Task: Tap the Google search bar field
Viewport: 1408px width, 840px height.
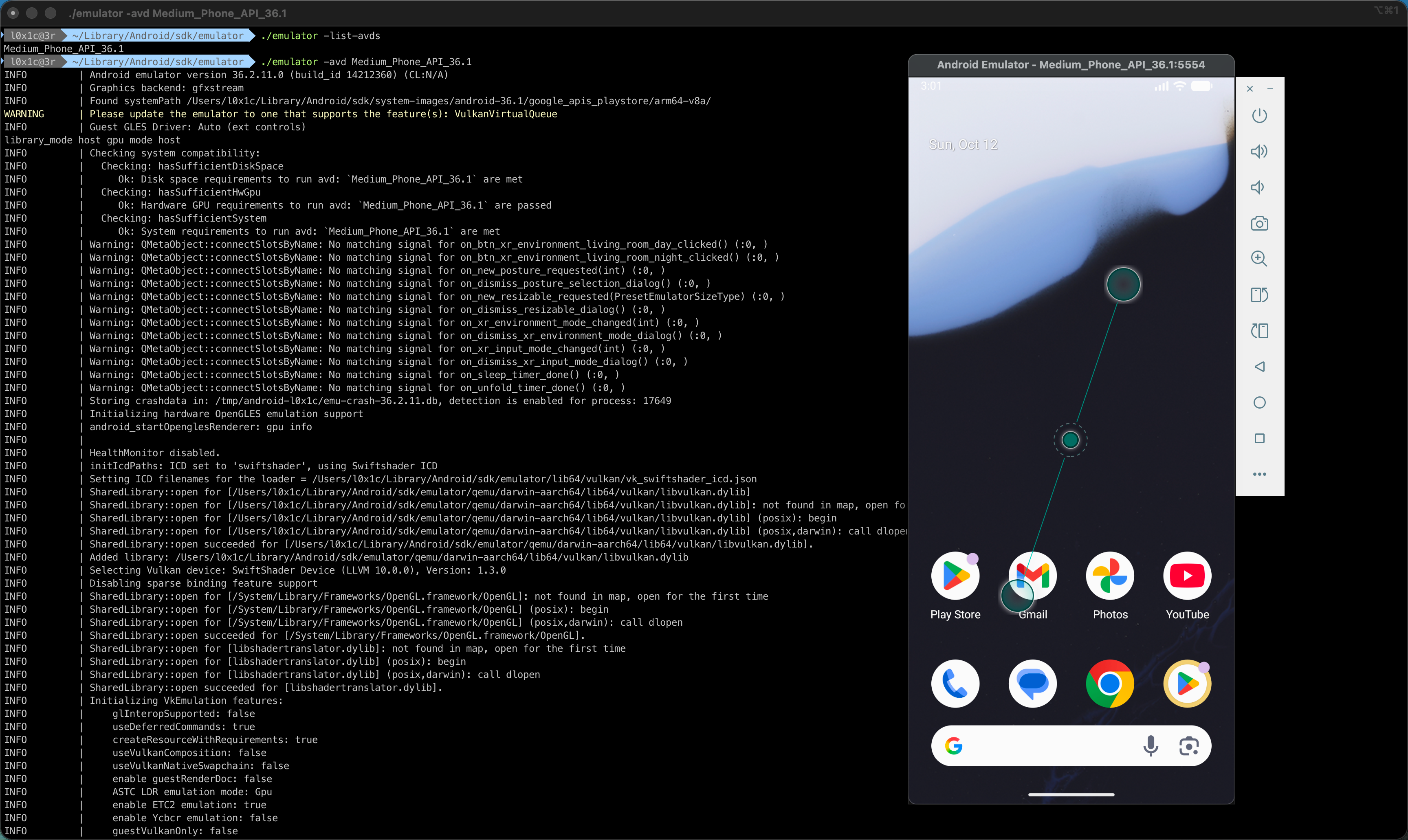Action: coord(1047,746)
